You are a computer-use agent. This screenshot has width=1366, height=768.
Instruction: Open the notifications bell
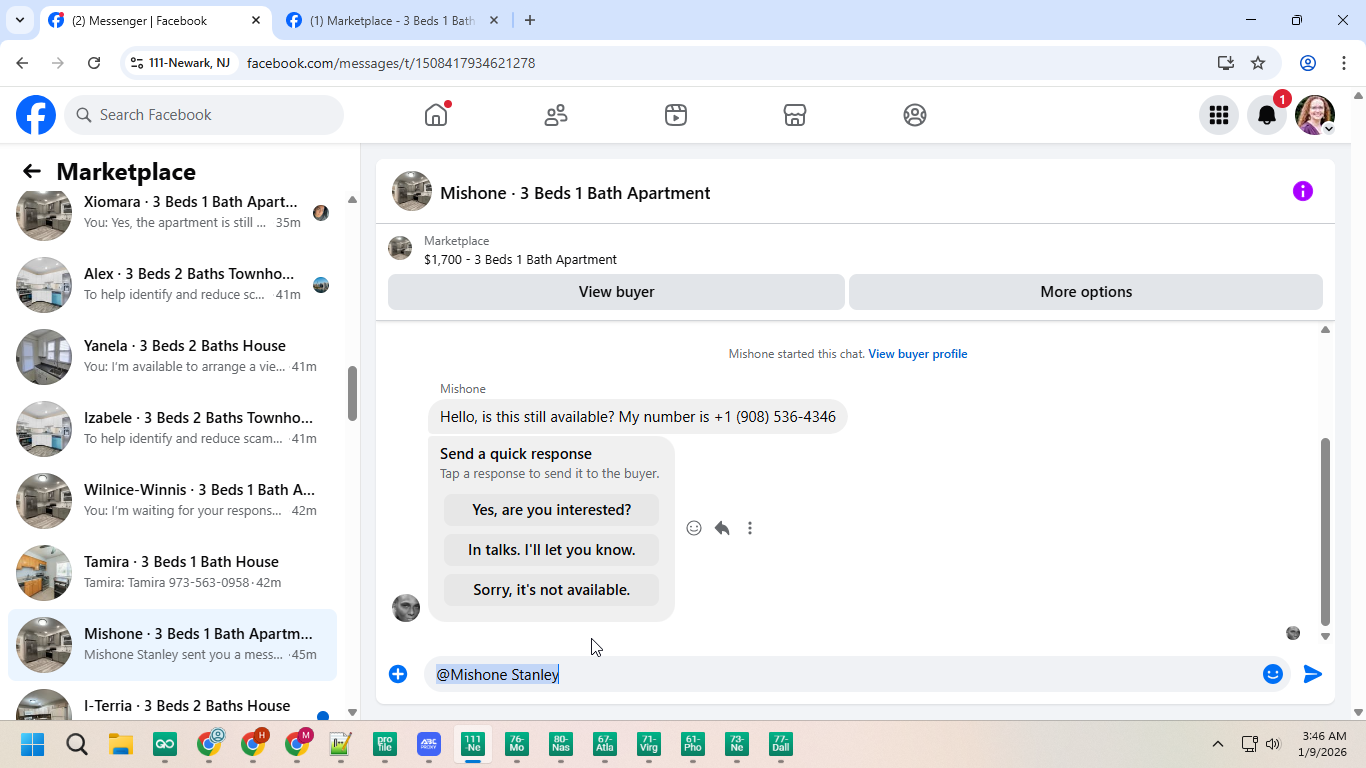[1267, 115]
